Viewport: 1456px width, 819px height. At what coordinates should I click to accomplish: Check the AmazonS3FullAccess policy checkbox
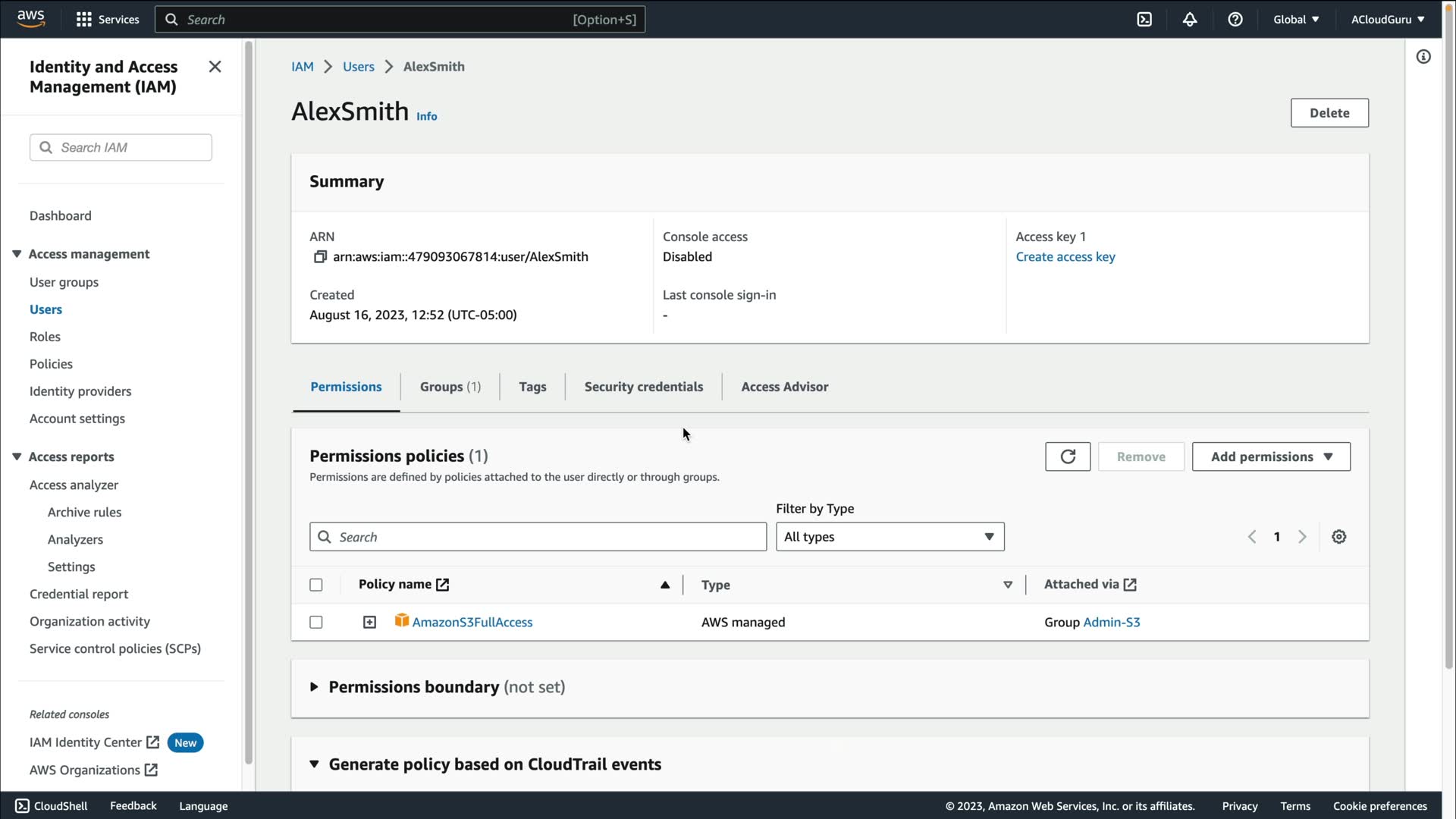tap(316, 623)
